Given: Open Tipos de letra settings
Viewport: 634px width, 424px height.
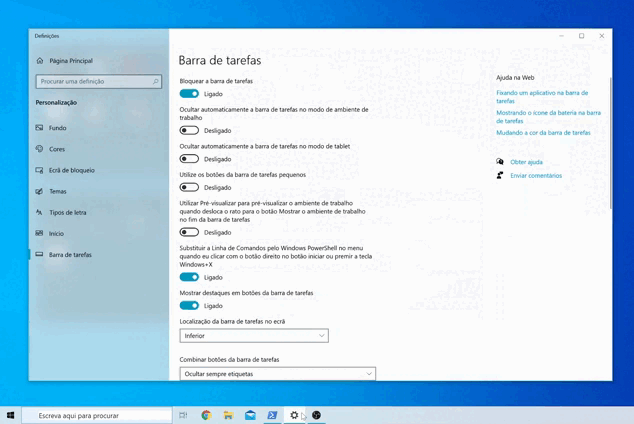Looking at the screenshot, I should coord(68,212).
